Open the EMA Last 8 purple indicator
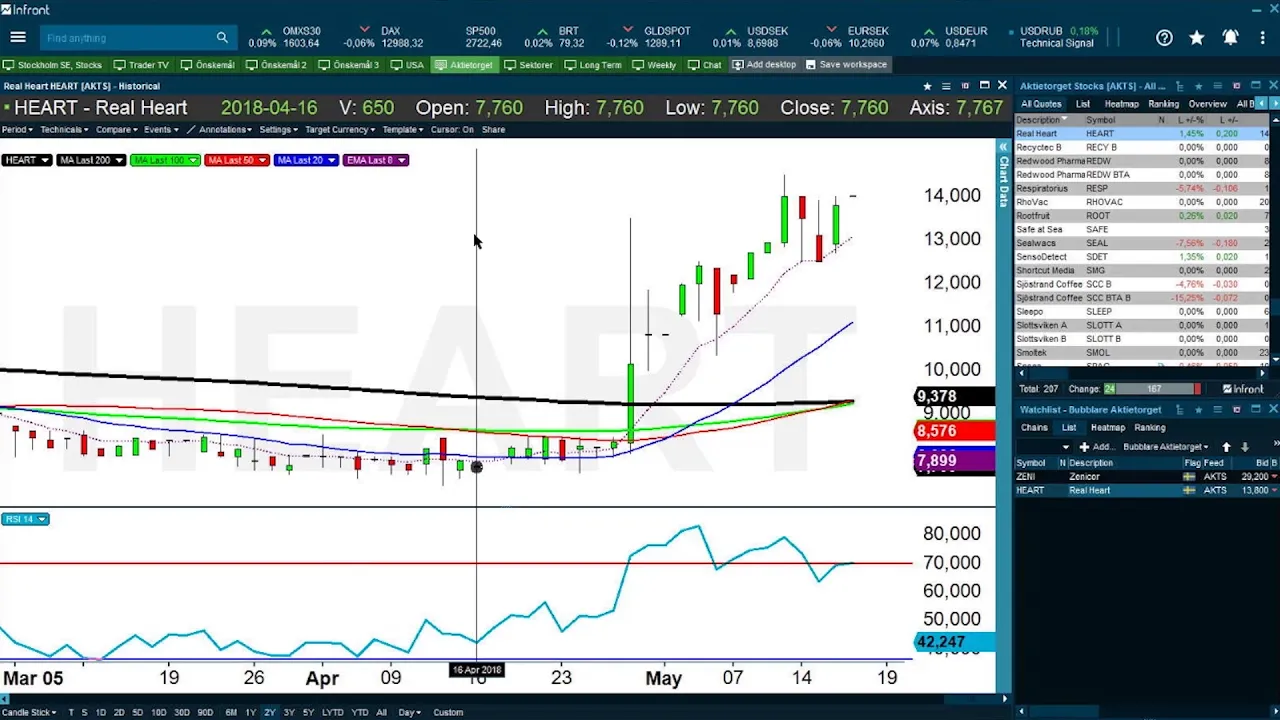 (375, 160)
